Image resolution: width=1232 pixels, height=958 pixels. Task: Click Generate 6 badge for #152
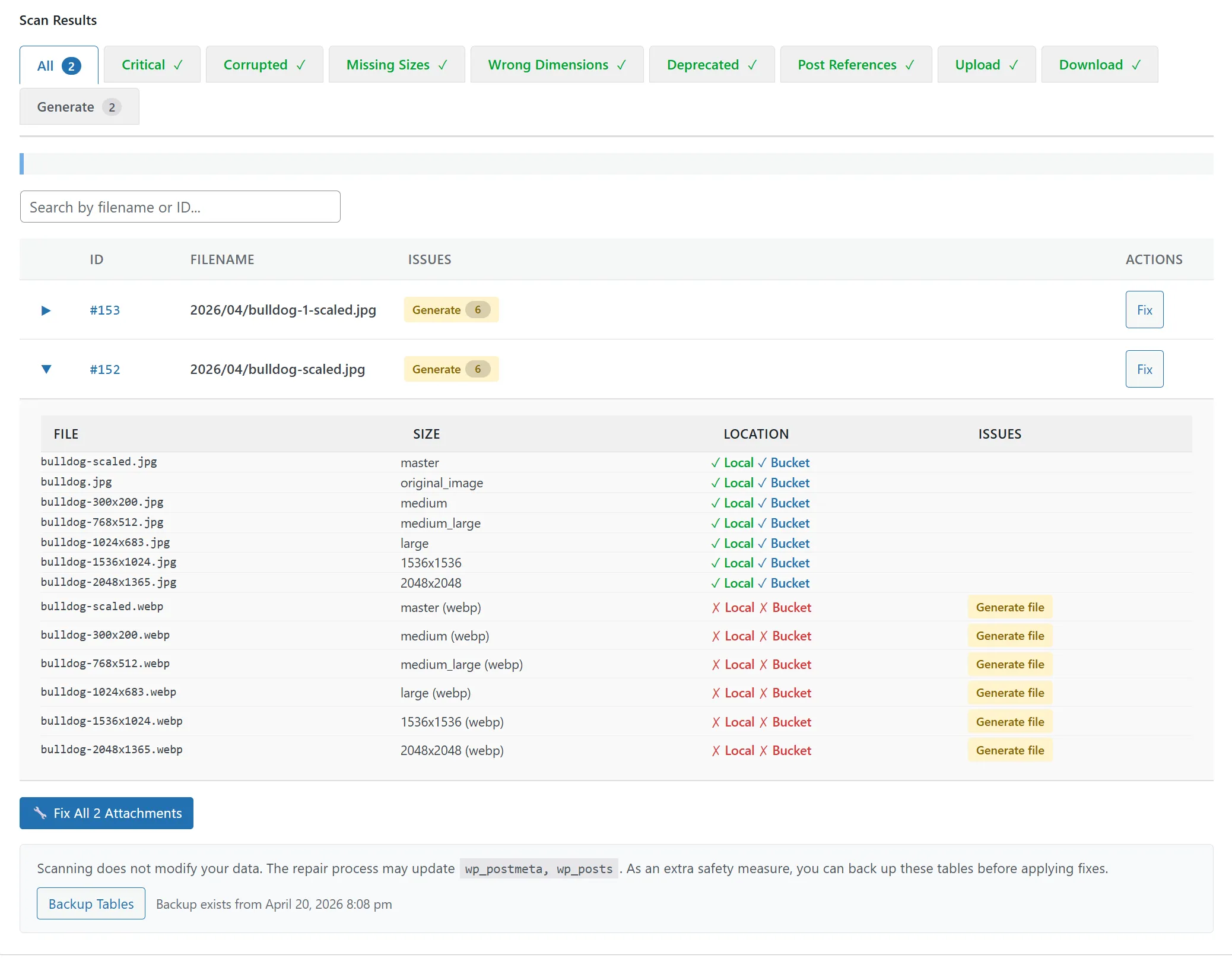(451, 369)
